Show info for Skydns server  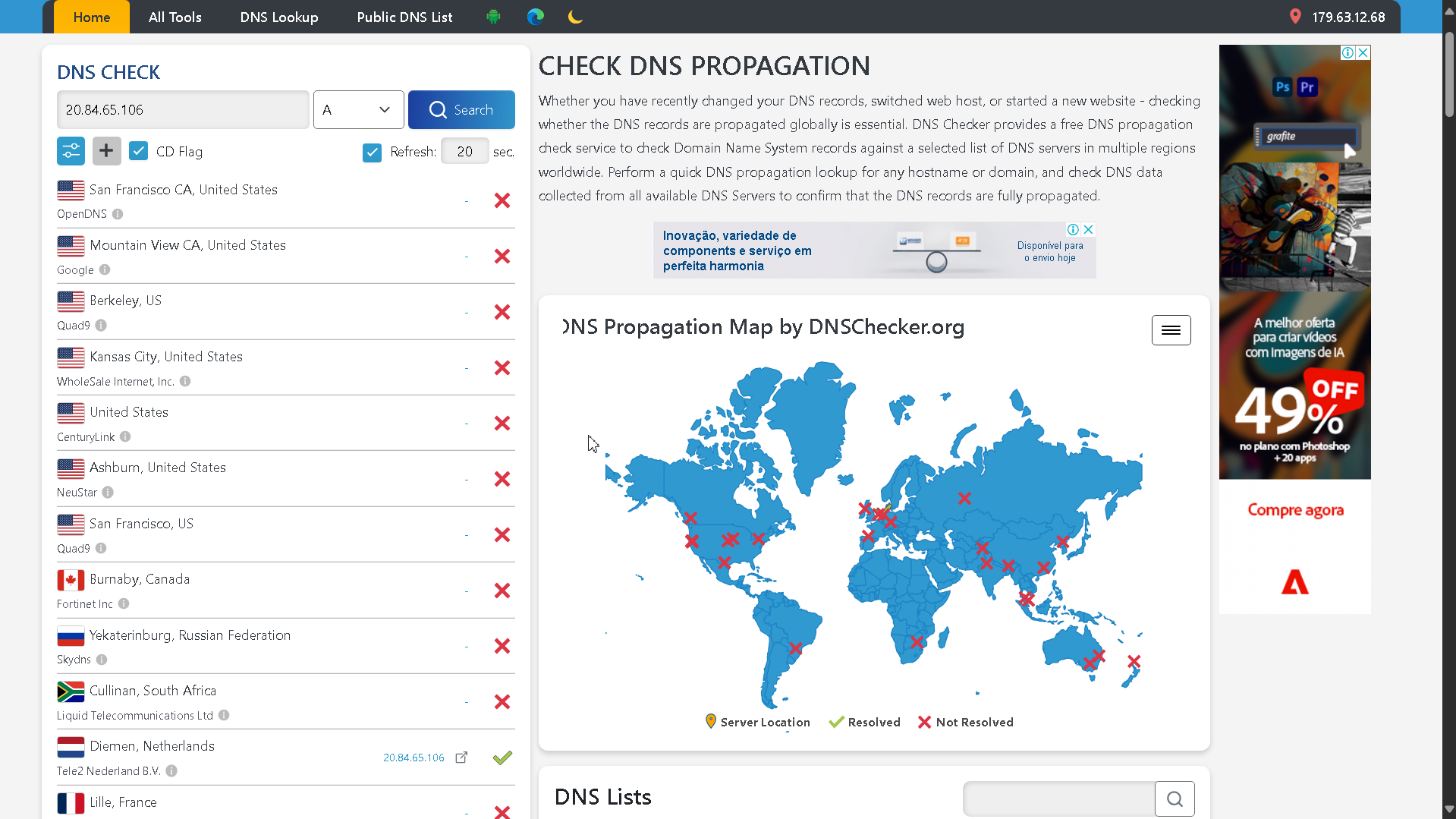click(102, 660)
